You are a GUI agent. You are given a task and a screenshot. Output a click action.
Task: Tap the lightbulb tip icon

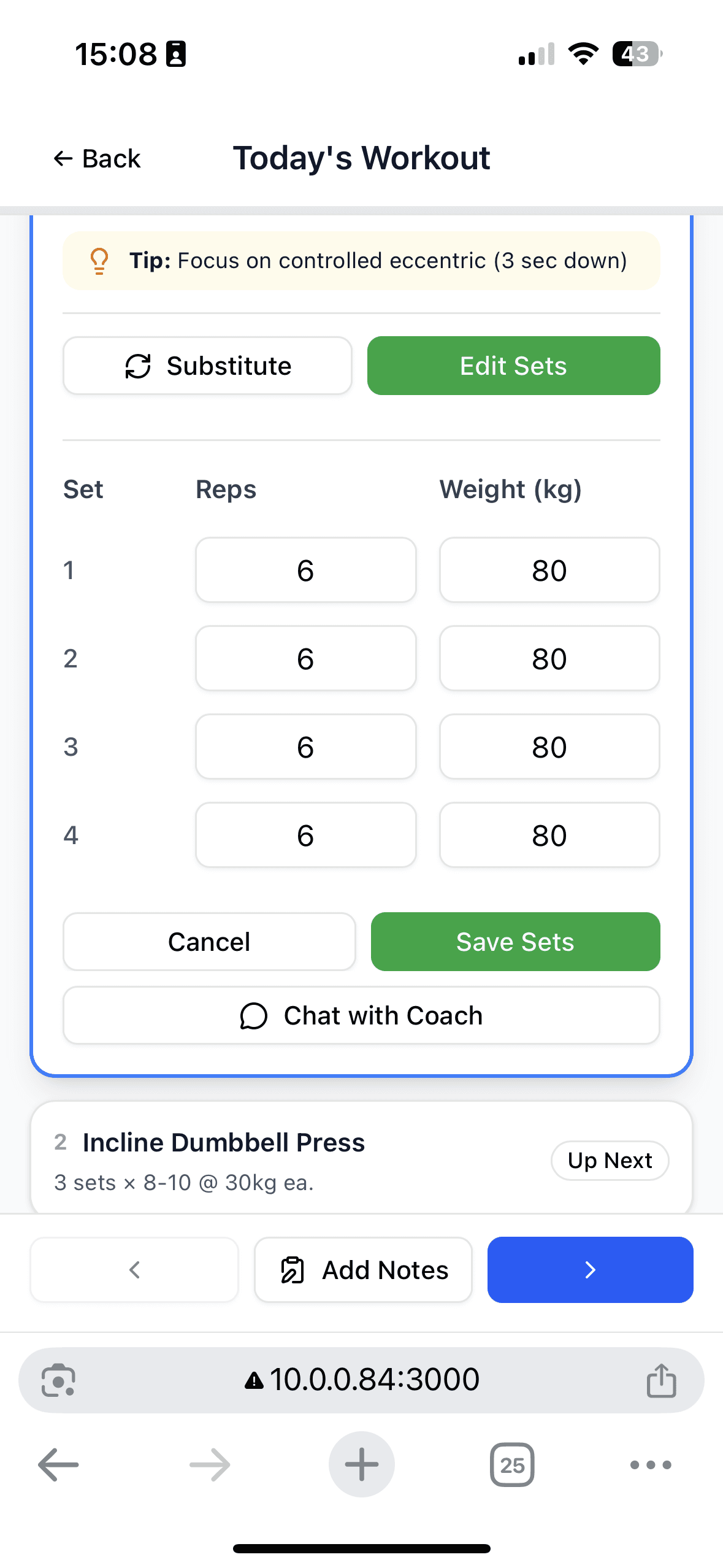[x=99, y=261]
